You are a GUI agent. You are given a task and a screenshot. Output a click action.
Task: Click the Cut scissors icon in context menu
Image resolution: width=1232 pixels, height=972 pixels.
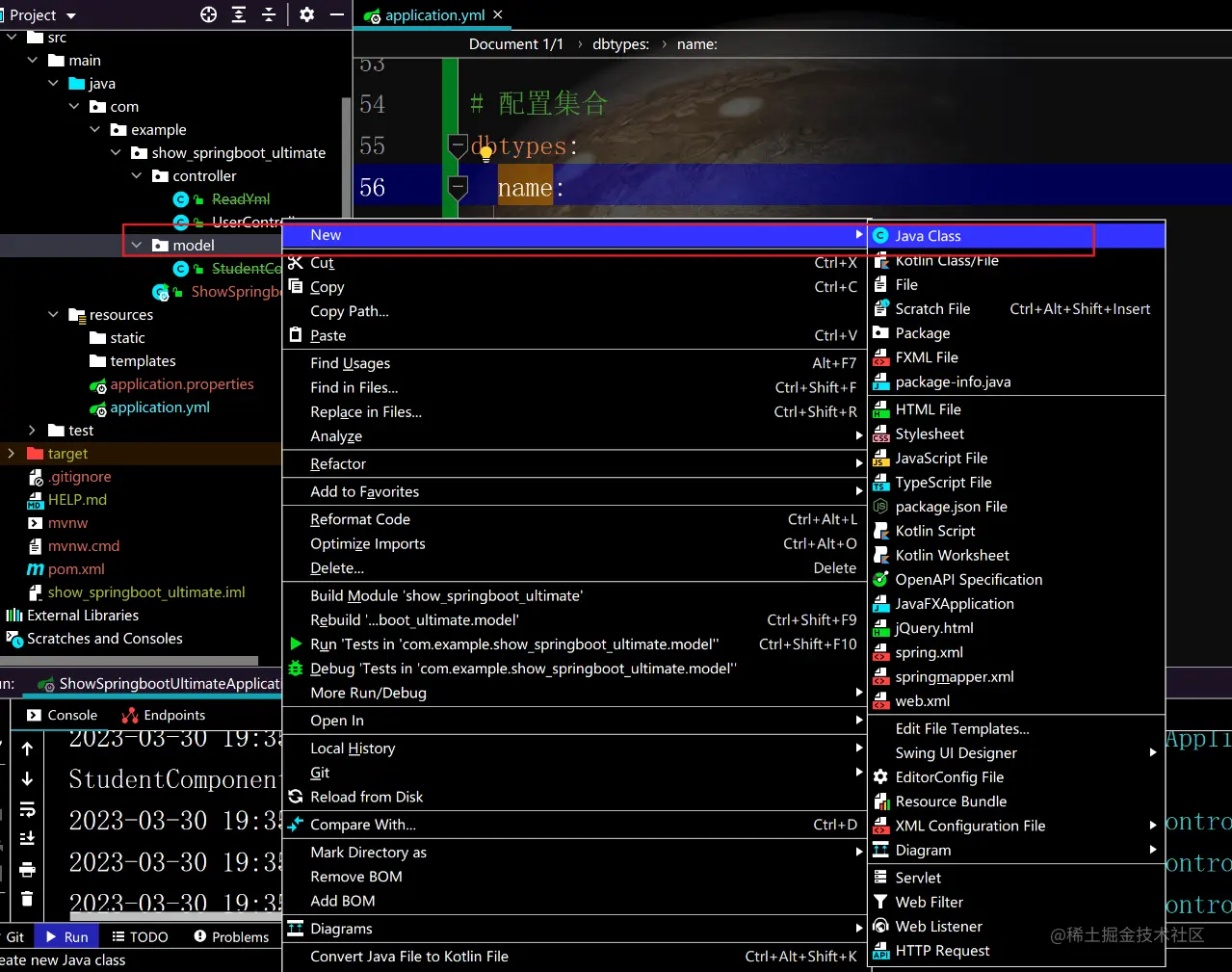pyautogui.click(x=296, y=262)
